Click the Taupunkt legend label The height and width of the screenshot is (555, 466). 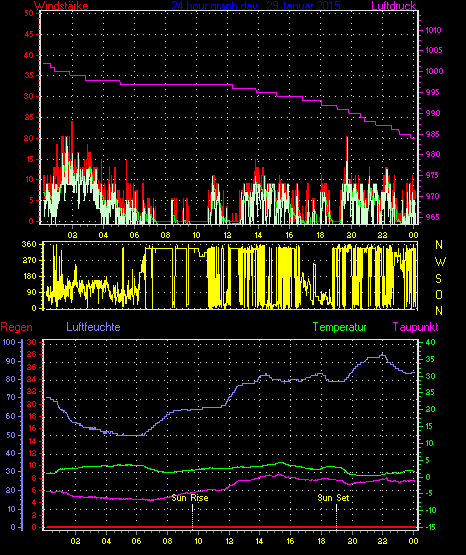(x=416, y=327)
